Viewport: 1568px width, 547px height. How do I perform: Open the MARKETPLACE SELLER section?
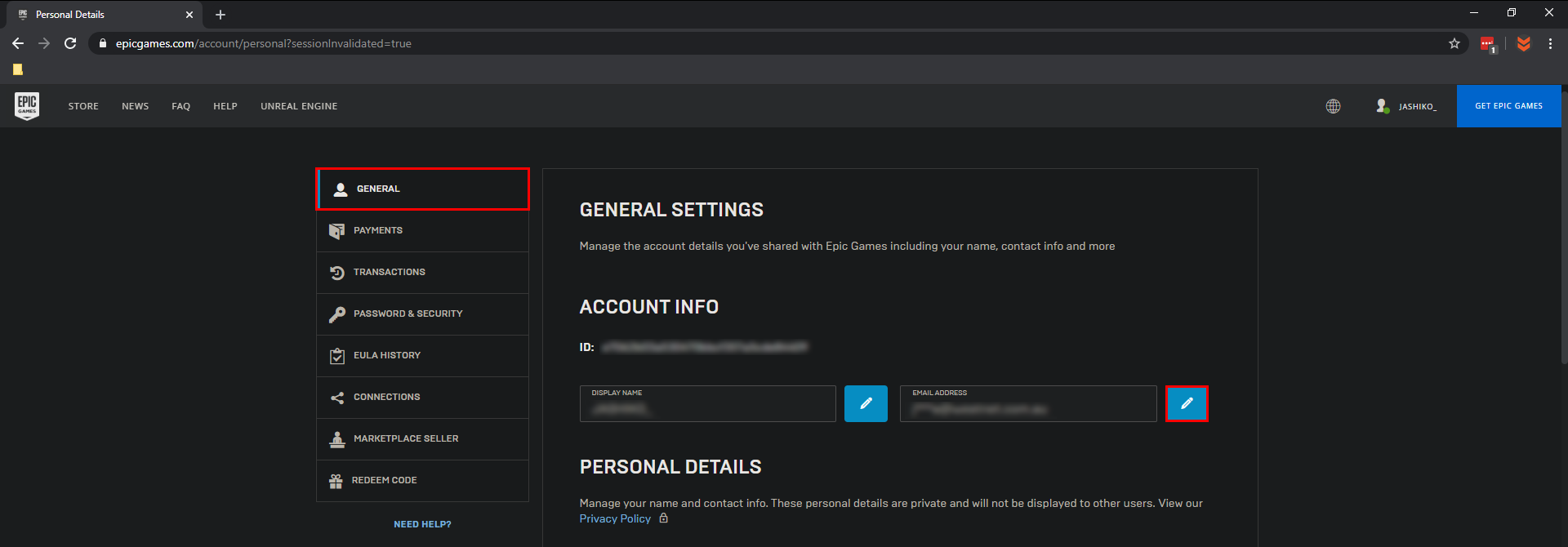click(422, 438)
